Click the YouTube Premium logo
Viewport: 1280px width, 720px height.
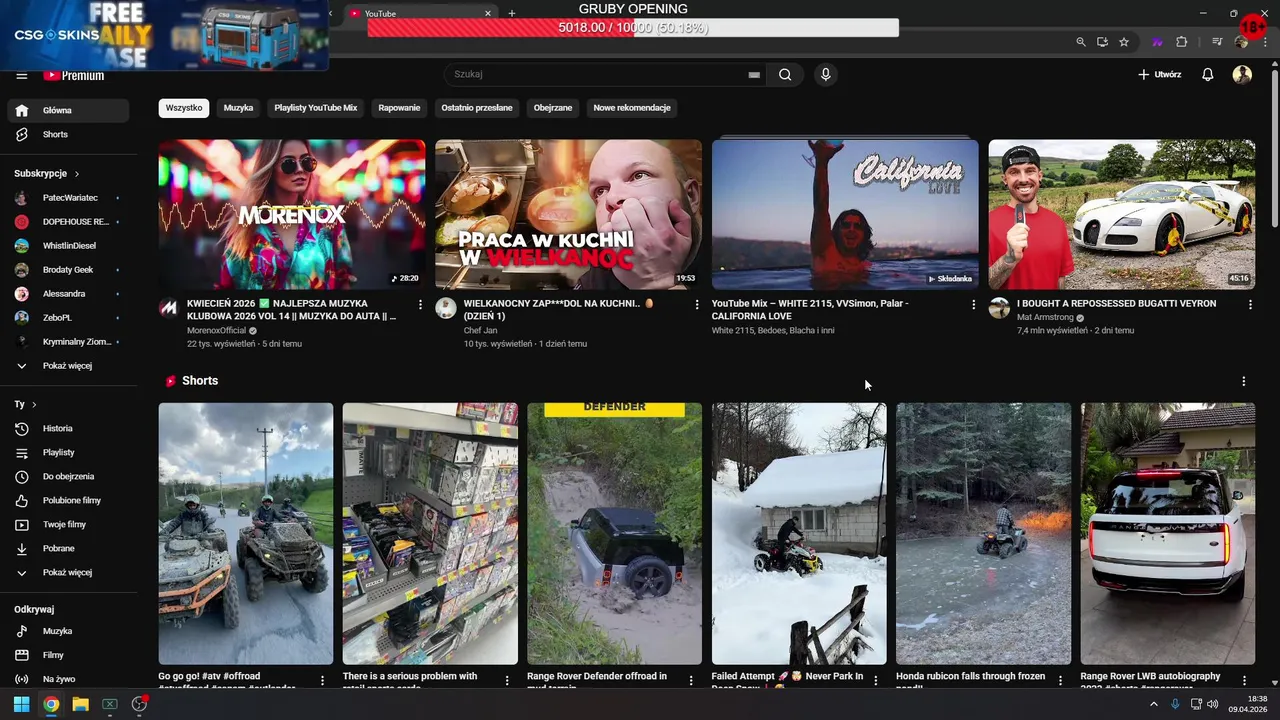point(74,75)
